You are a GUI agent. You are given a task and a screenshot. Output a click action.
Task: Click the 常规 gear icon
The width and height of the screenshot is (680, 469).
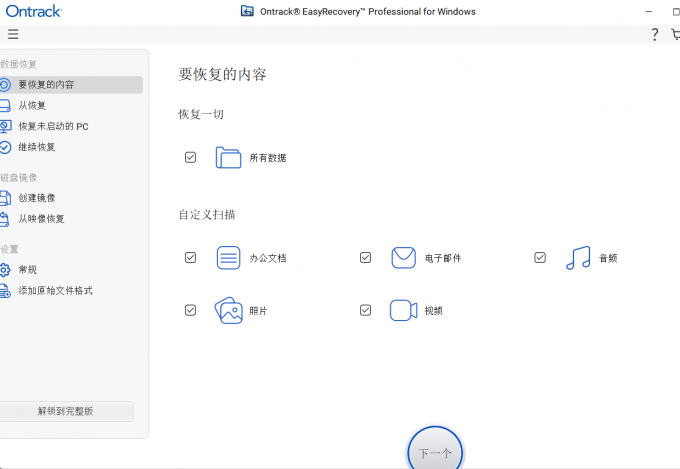4,270
